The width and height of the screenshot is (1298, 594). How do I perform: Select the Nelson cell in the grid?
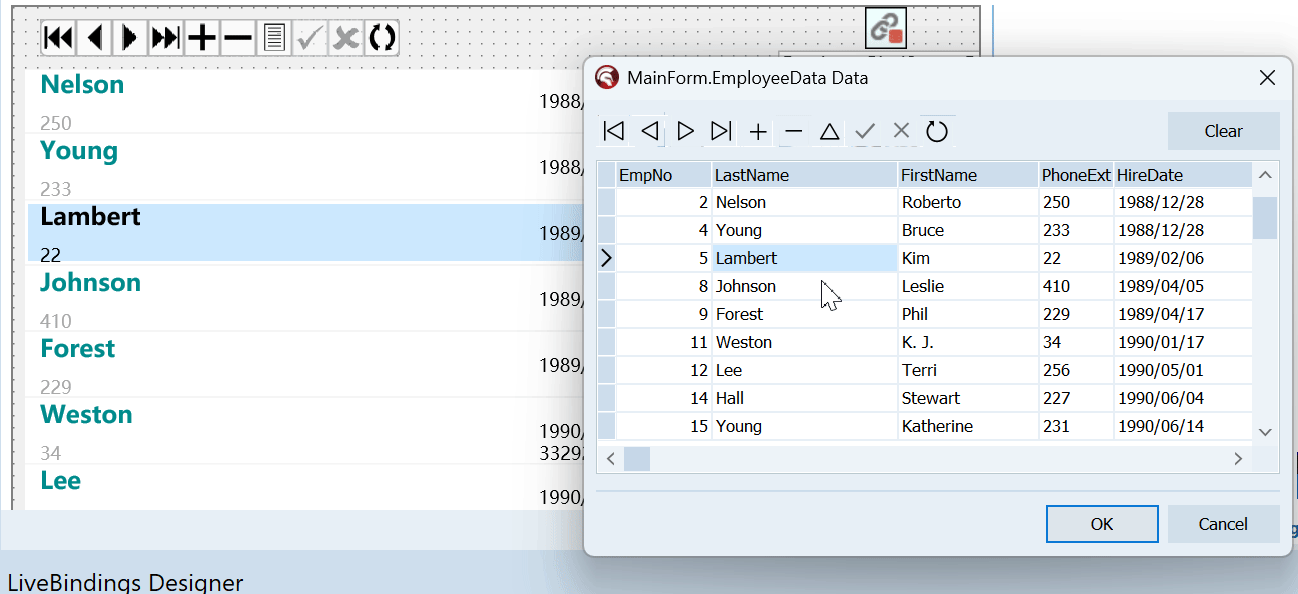[x=805, y=202]
